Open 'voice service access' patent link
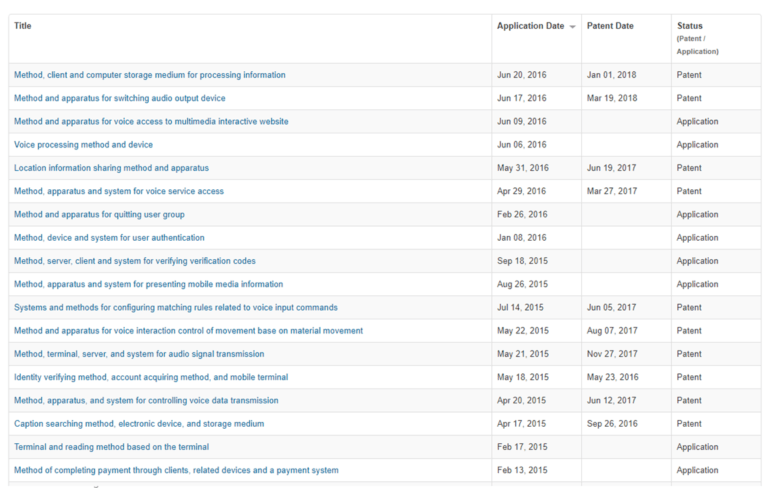Viewport: 768px width, 488px height. (119, 191)
